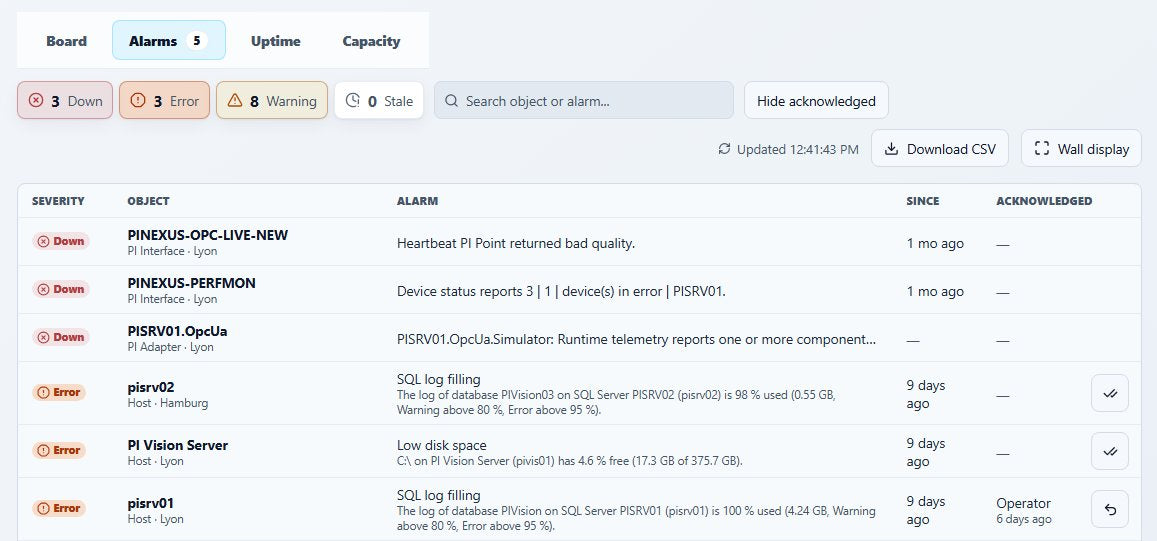Toggle the Down severity filter

click(x=65, y=100)
